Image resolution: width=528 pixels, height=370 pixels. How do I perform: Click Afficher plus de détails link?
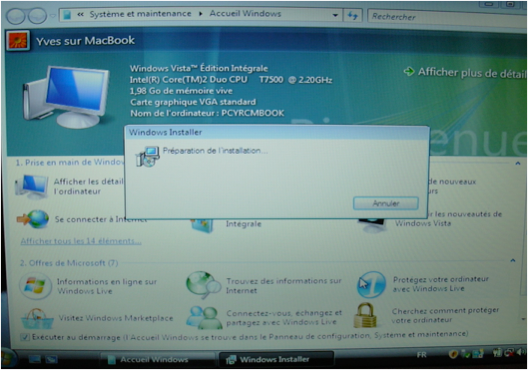(465, 72)
